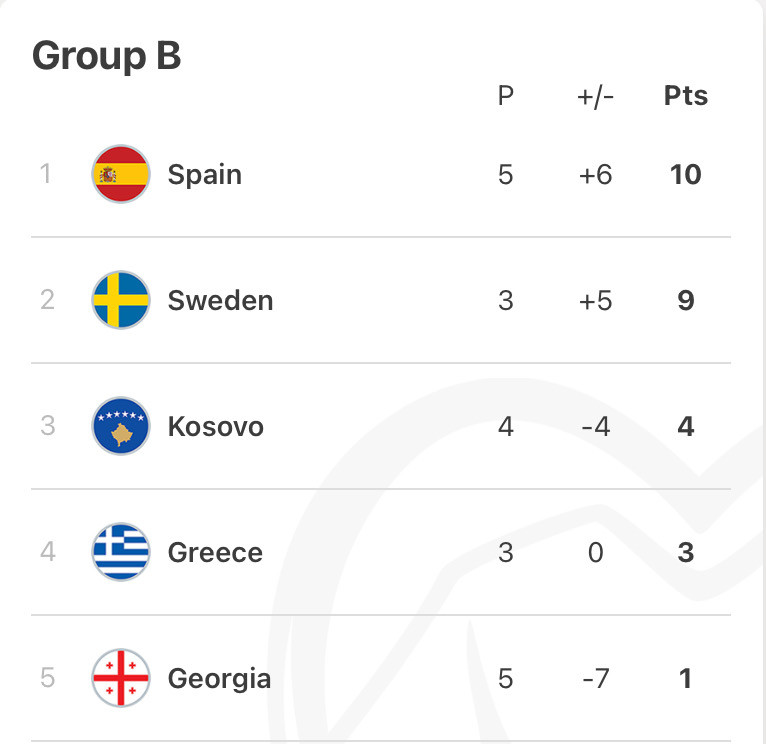Click the Spain flag icon
This screenshot has width=766, height=744.
point(121,174)
